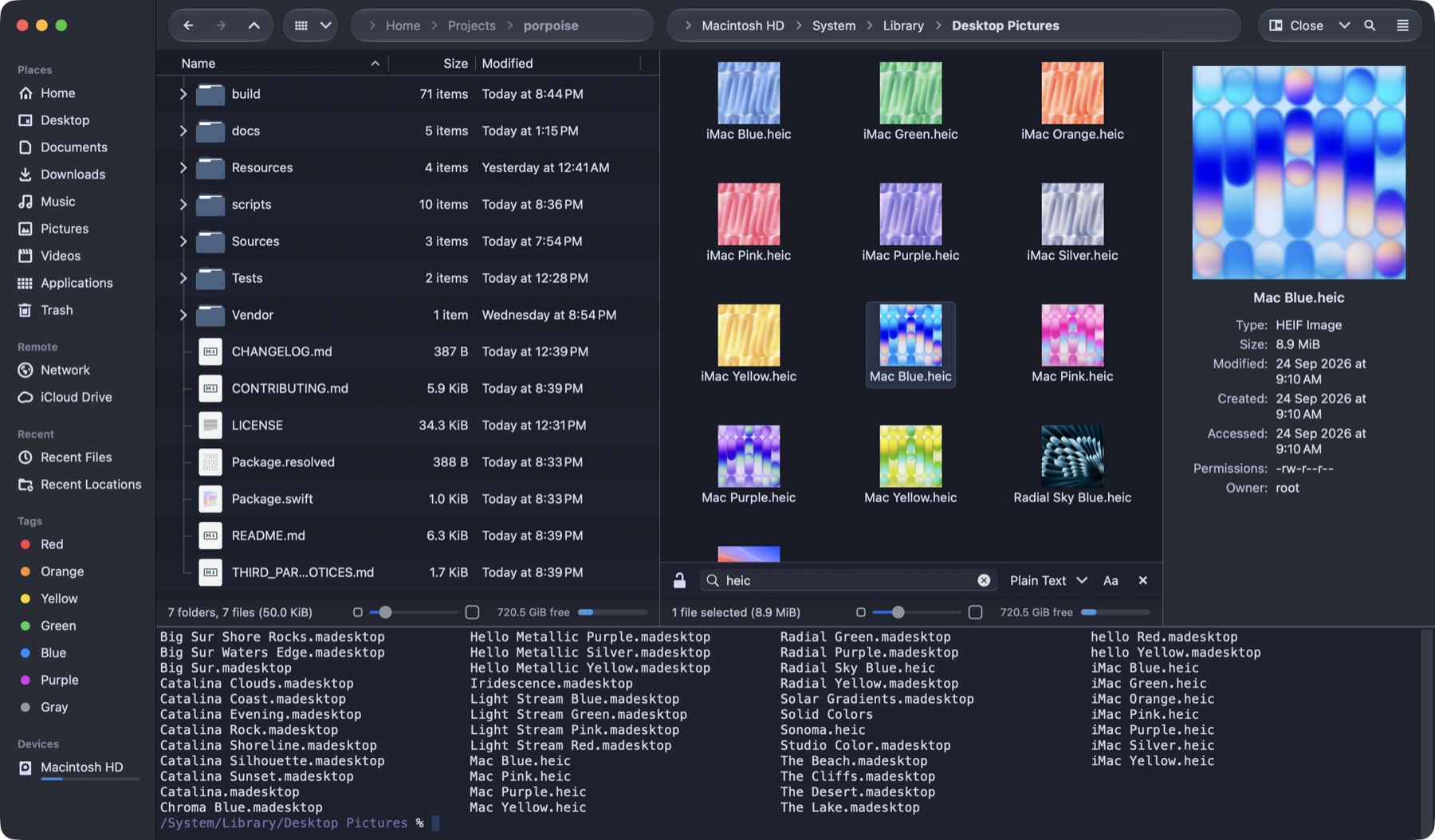Open Trash in Places sidebar
The image size is (1435, 840).
(56, 310)
